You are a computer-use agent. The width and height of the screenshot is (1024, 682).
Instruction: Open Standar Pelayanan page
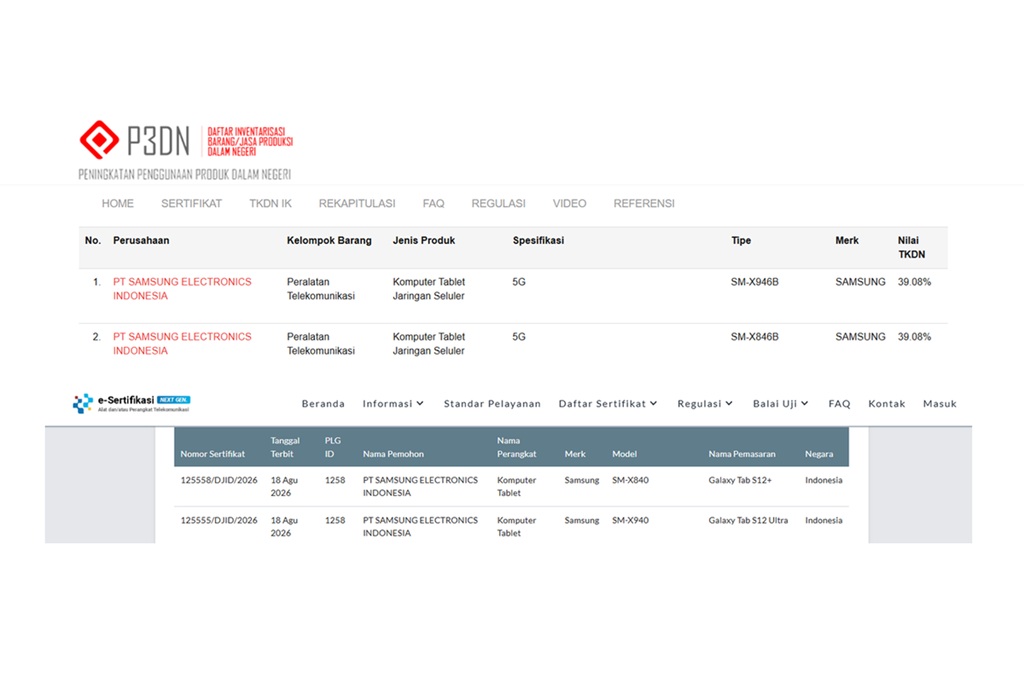point(492,404)
